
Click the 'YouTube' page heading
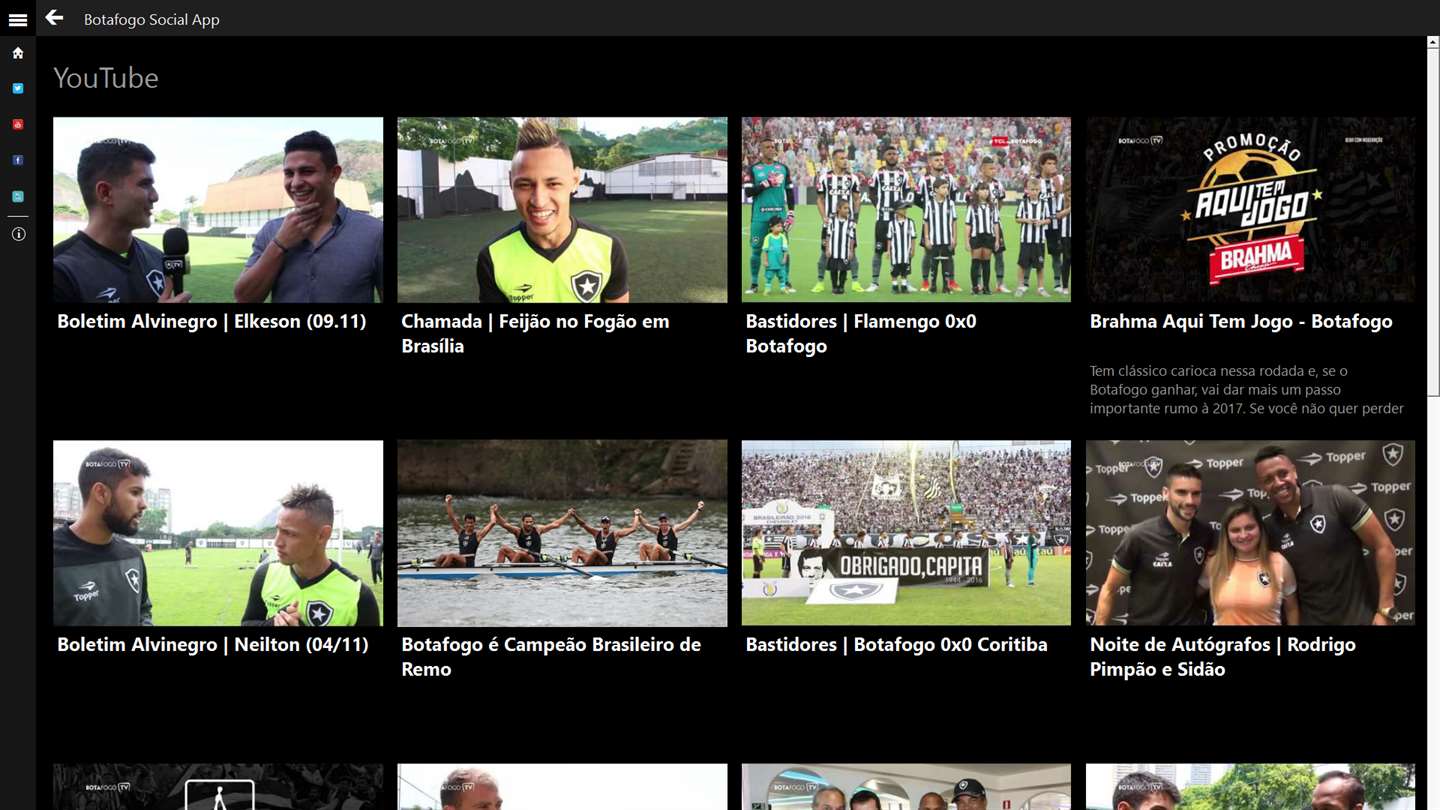pos(106,78)
